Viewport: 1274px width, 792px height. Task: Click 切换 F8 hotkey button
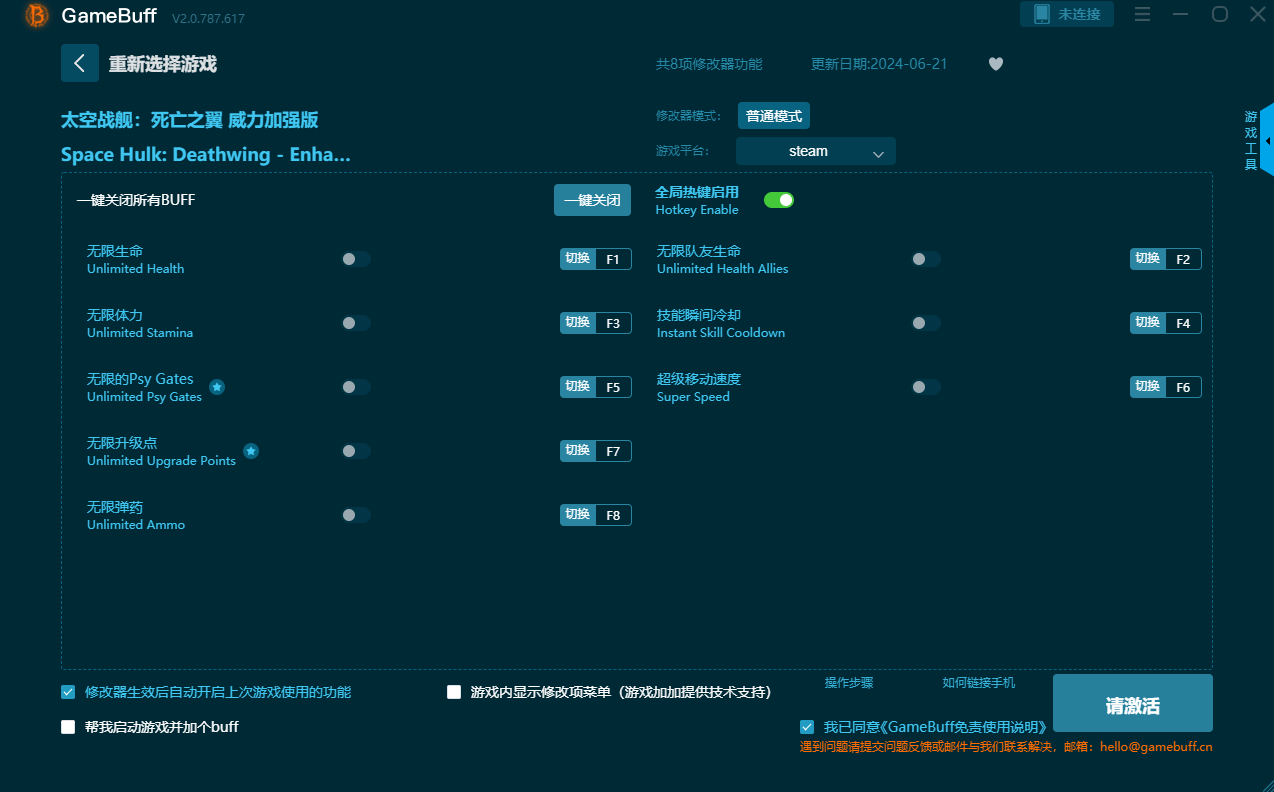(x=596, y=515)
